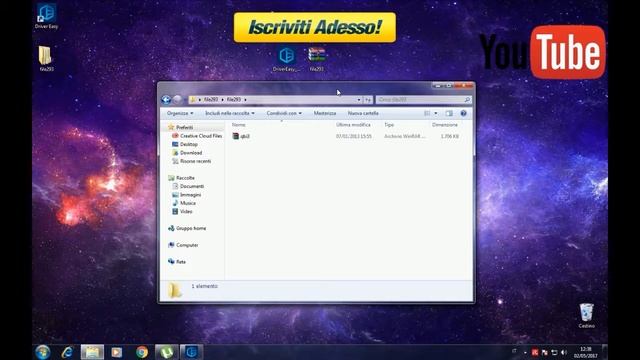Close the Explorer window

coord(464,85)
